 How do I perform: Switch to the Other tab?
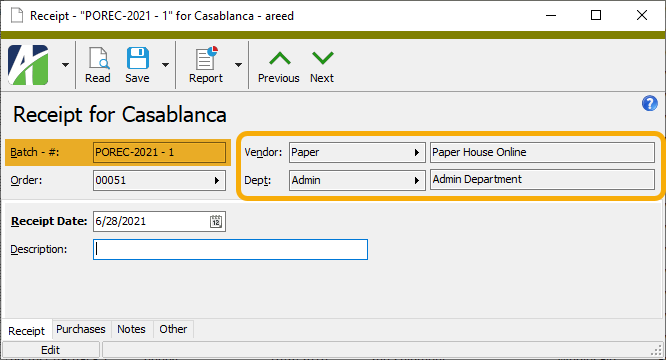(173, 329)
